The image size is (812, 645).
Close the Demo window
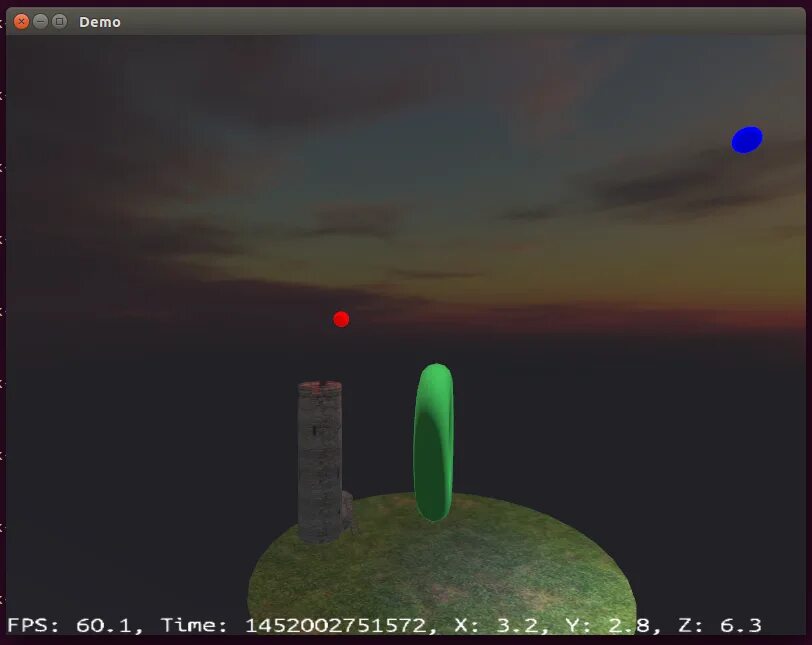[21, 22]
